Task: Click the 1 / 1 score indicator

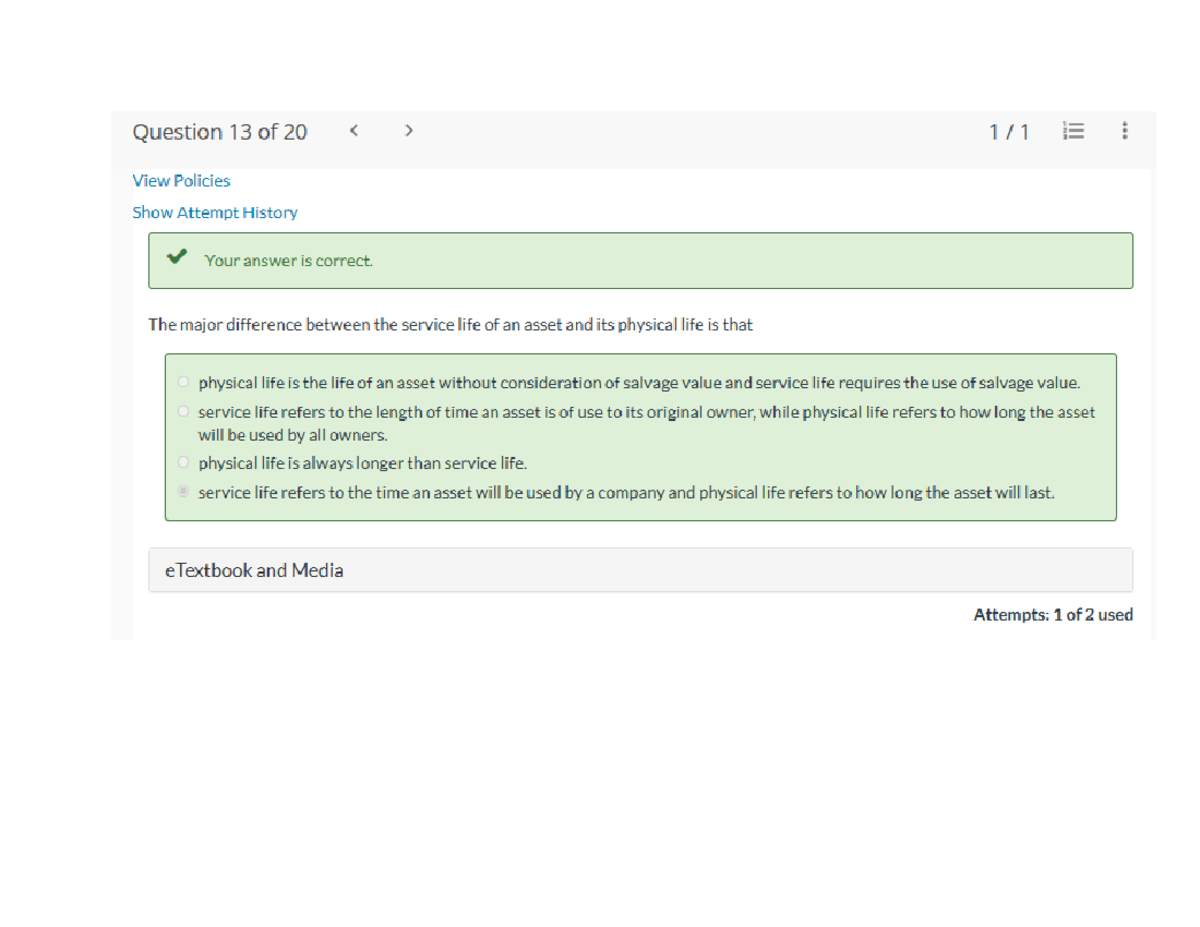Action: point(1008,132)
